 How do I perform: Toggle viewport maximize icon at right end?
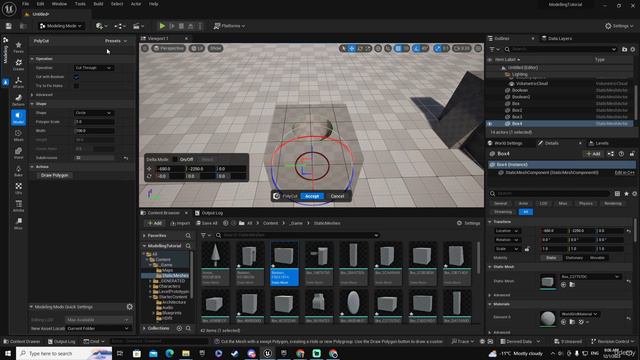(x=478, y=48)
